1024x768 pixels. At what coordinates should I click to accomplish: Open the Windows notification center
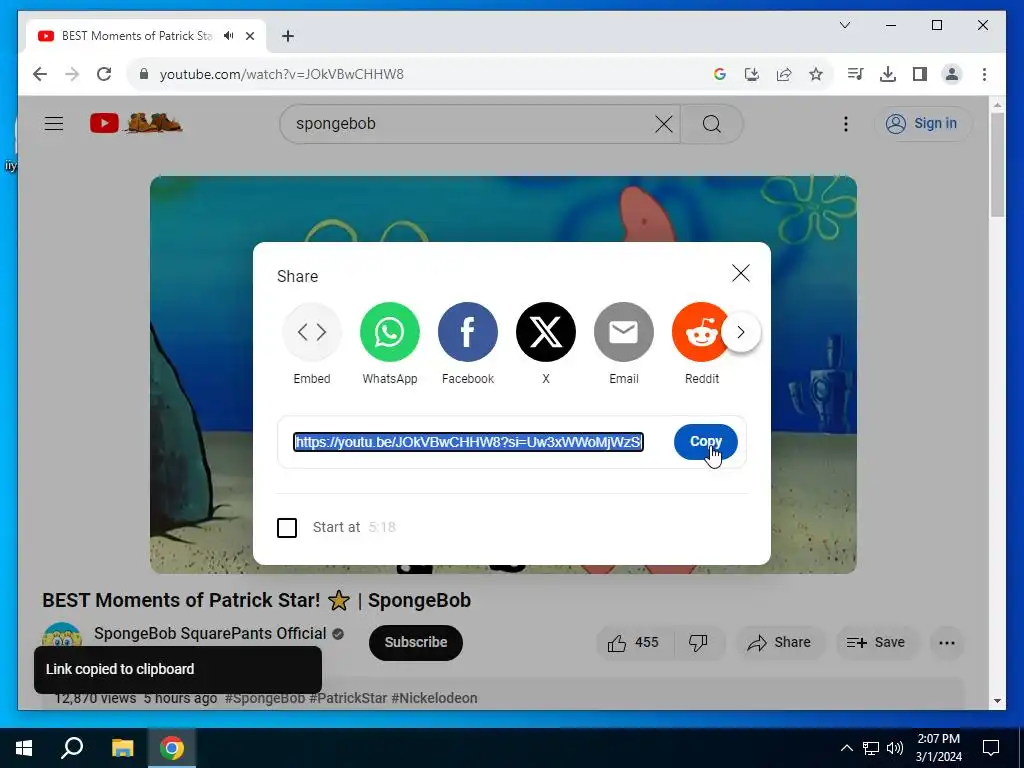(991, 748)
